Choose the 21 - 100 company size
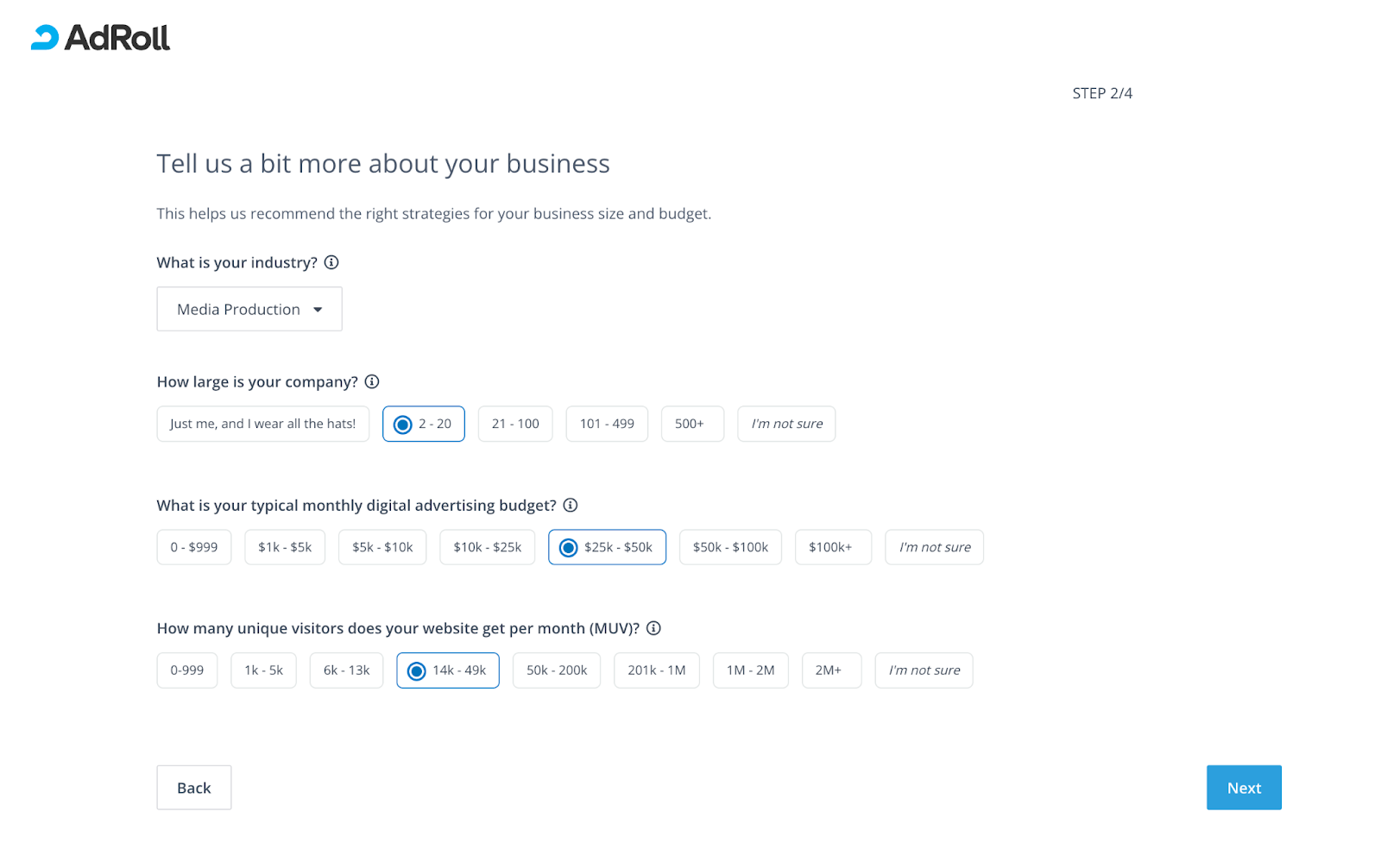The width and height of the screenshot is (1381, 868). pos(515,424)
